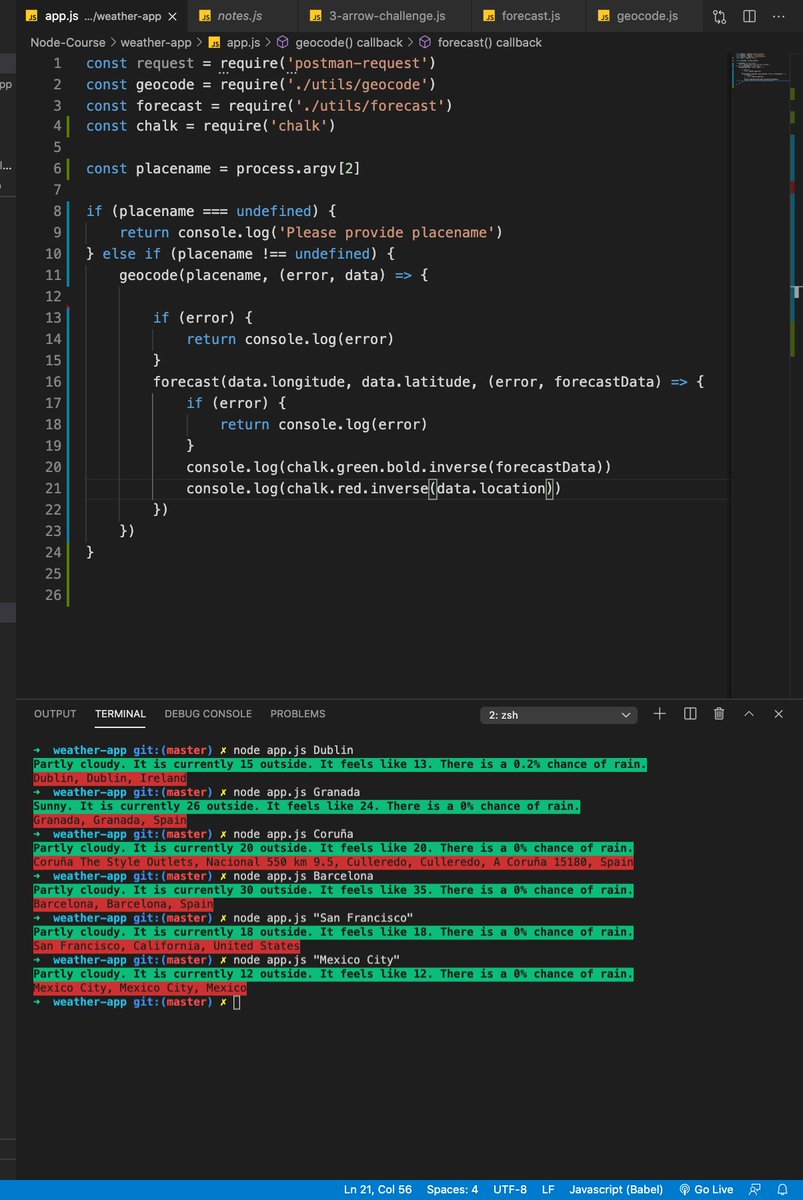Click the Coruña The Style Outlets output line

point(333,862)
